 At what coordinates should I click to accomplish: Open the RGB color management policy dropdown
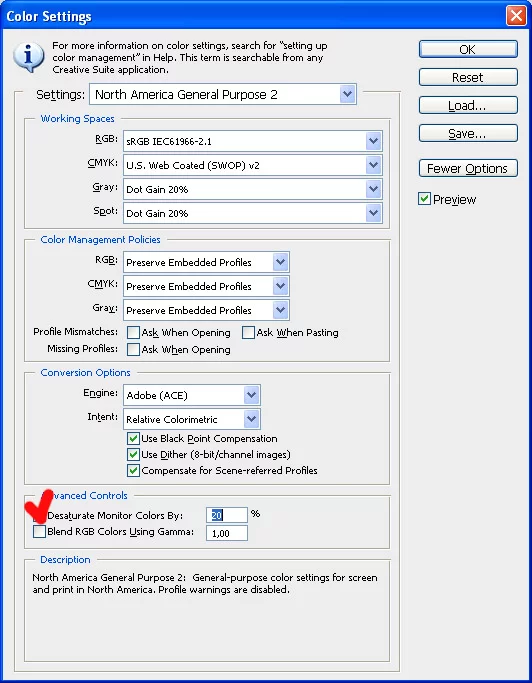pyautogui.click(x=206, y=262)
